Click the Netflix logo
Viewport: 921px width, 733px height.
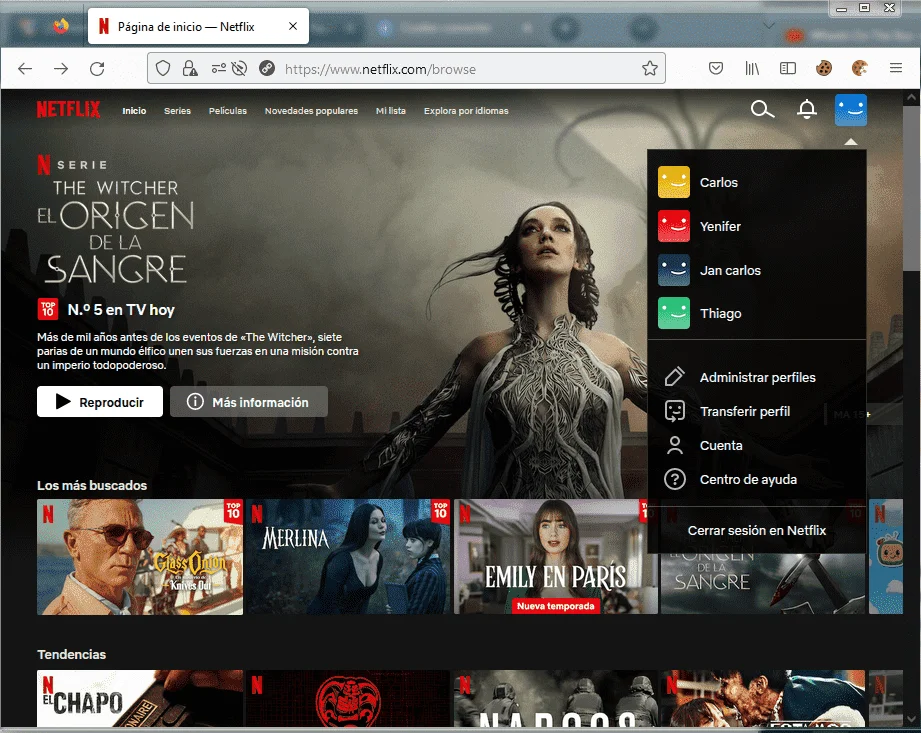tap(68, 110)
